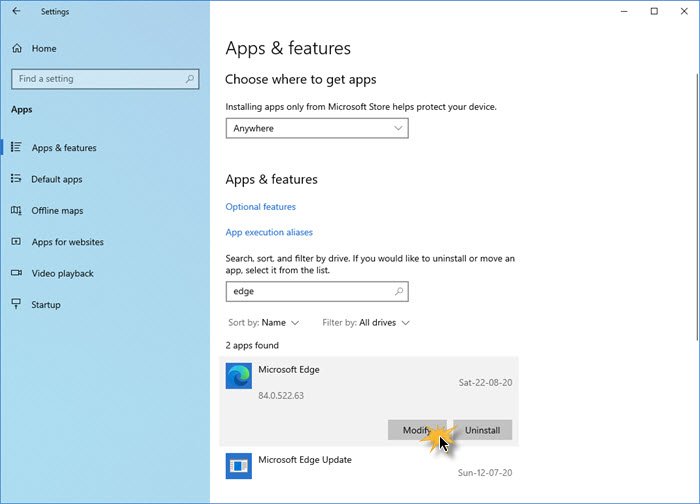Click the Video playback camera icon
This screenshot has height=504, width=700.
pyautogui.click(x=16, y=273)
